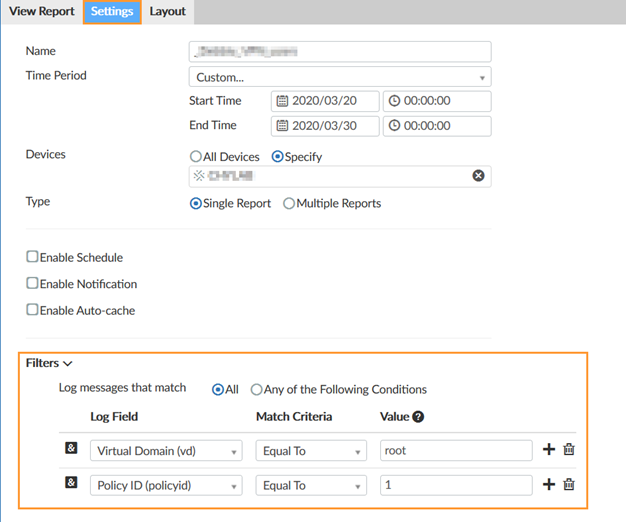626x522 pixels.
Task: Switch to the View Report tab
Action: click(42, 12)
